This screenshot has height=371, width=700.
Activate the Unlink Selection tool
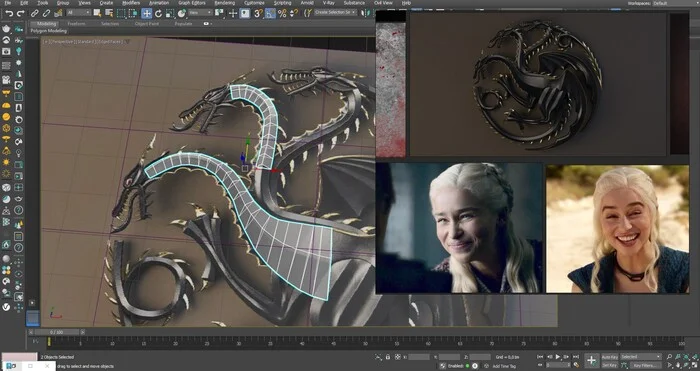pyautogui.click(x=46, y=13)
